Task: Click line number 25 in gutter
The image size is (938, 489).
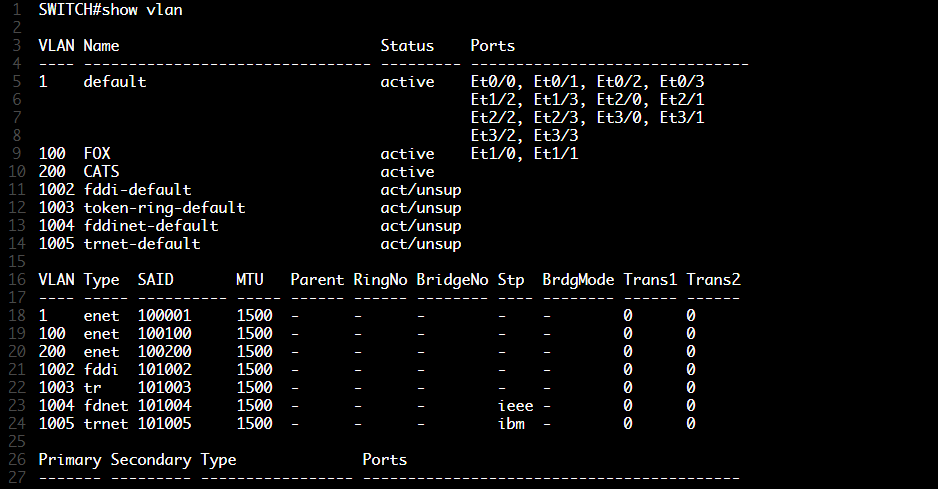Action: point(17,441)
